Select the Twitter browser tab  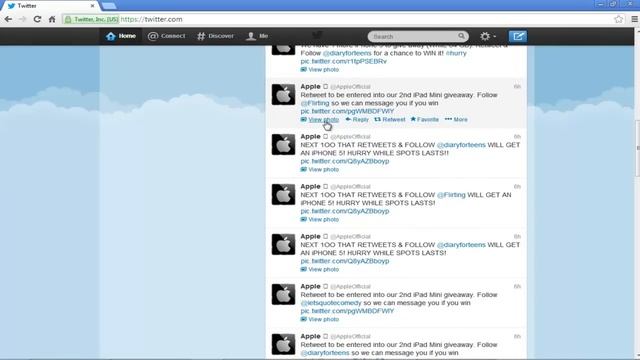click(x=51, y=6)
